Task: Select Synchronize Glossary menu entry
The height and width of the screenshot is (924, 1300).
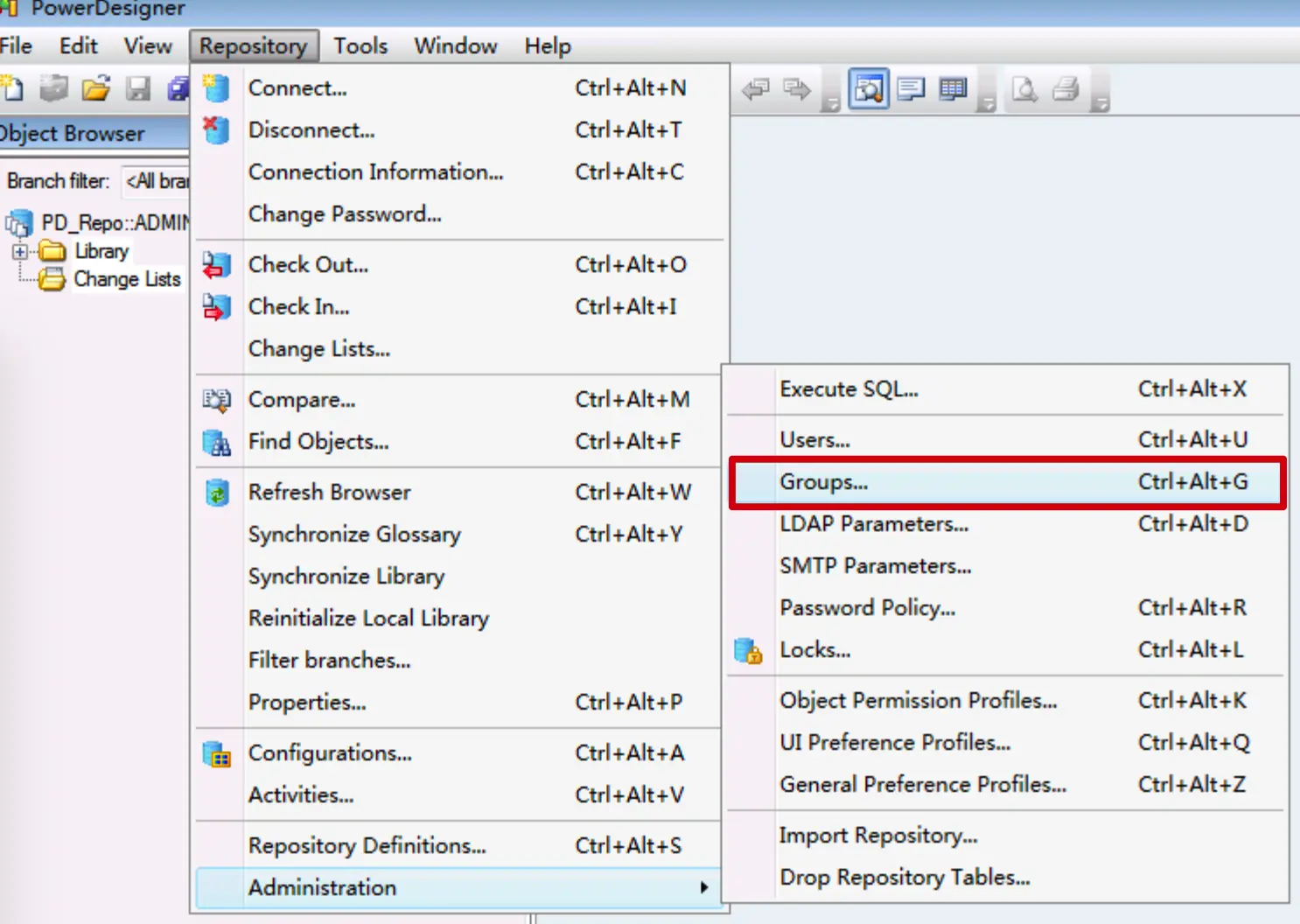Action: 460,534
